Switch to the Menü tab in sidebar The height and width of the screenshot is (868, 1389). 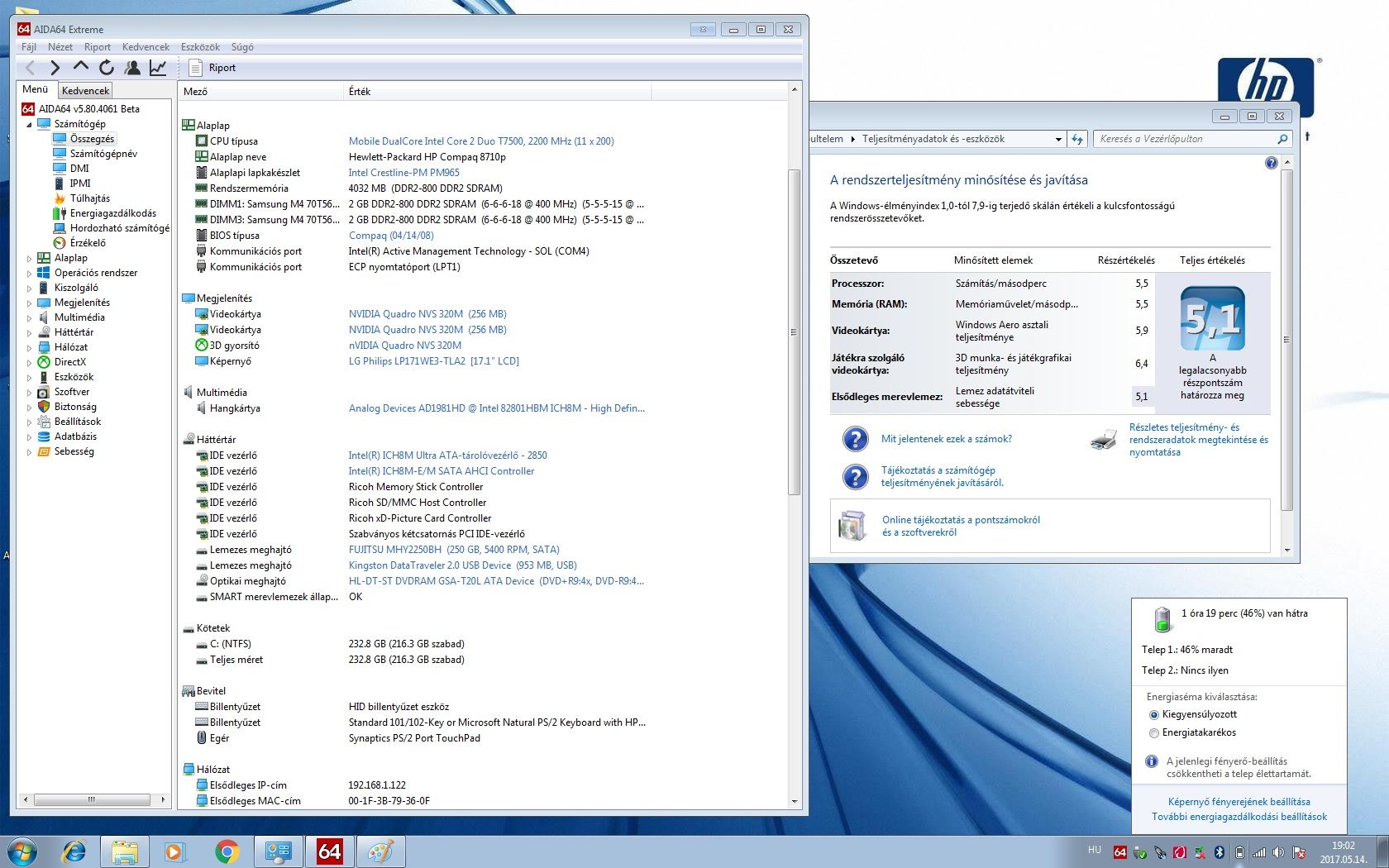tap(36, 89)
